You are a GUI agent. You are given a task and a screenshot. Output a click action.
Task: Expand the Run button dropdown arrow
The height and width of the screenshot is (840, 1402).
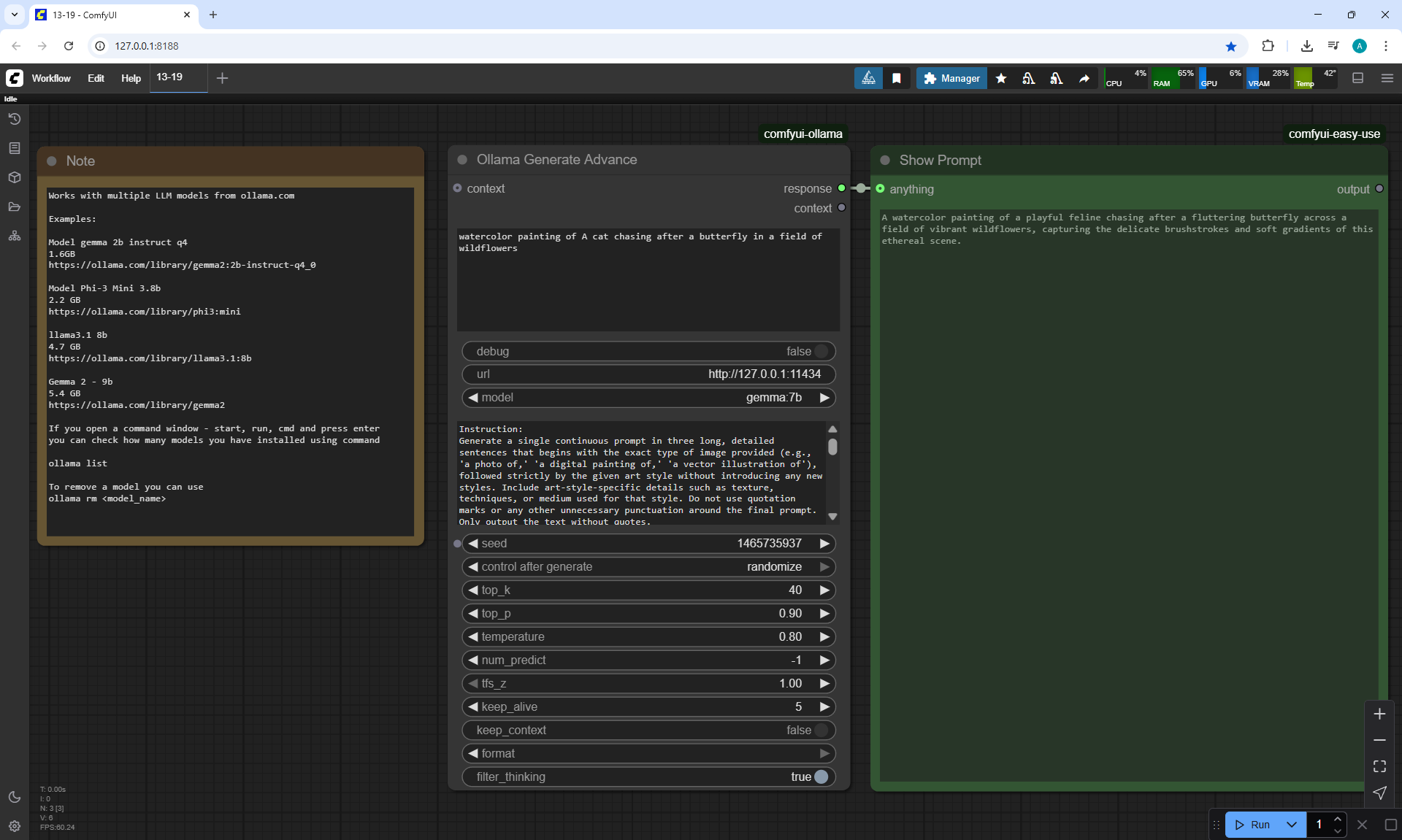pos(1292,825)
